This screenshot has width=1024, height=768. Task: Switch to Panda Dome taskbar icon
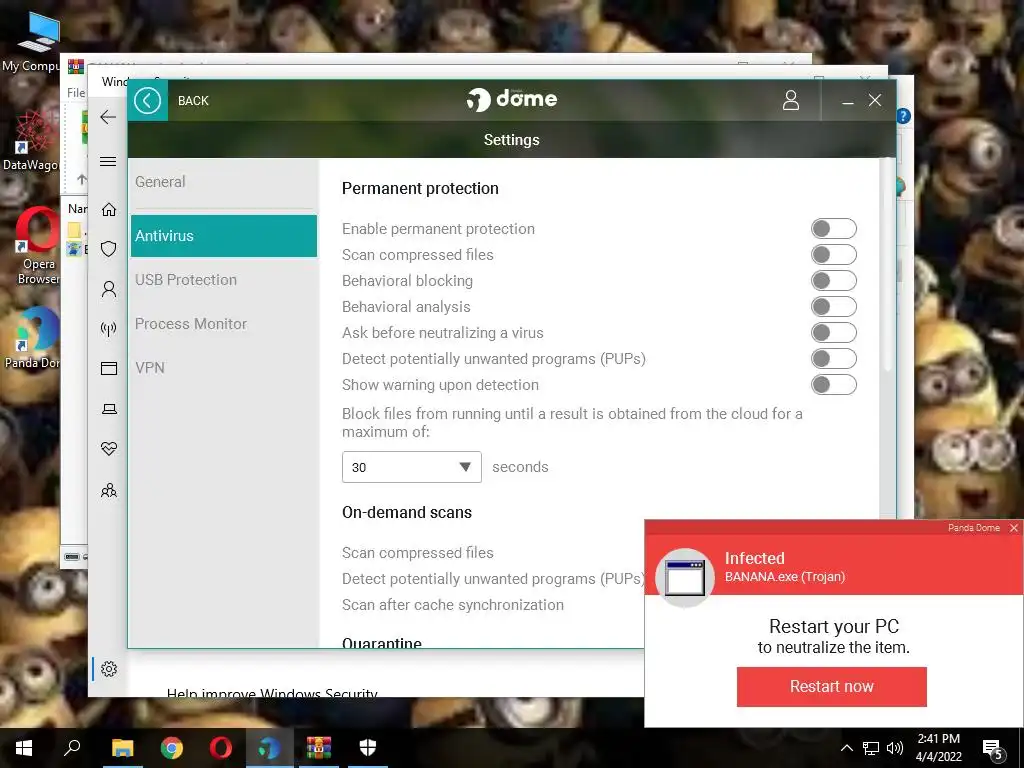270,748
